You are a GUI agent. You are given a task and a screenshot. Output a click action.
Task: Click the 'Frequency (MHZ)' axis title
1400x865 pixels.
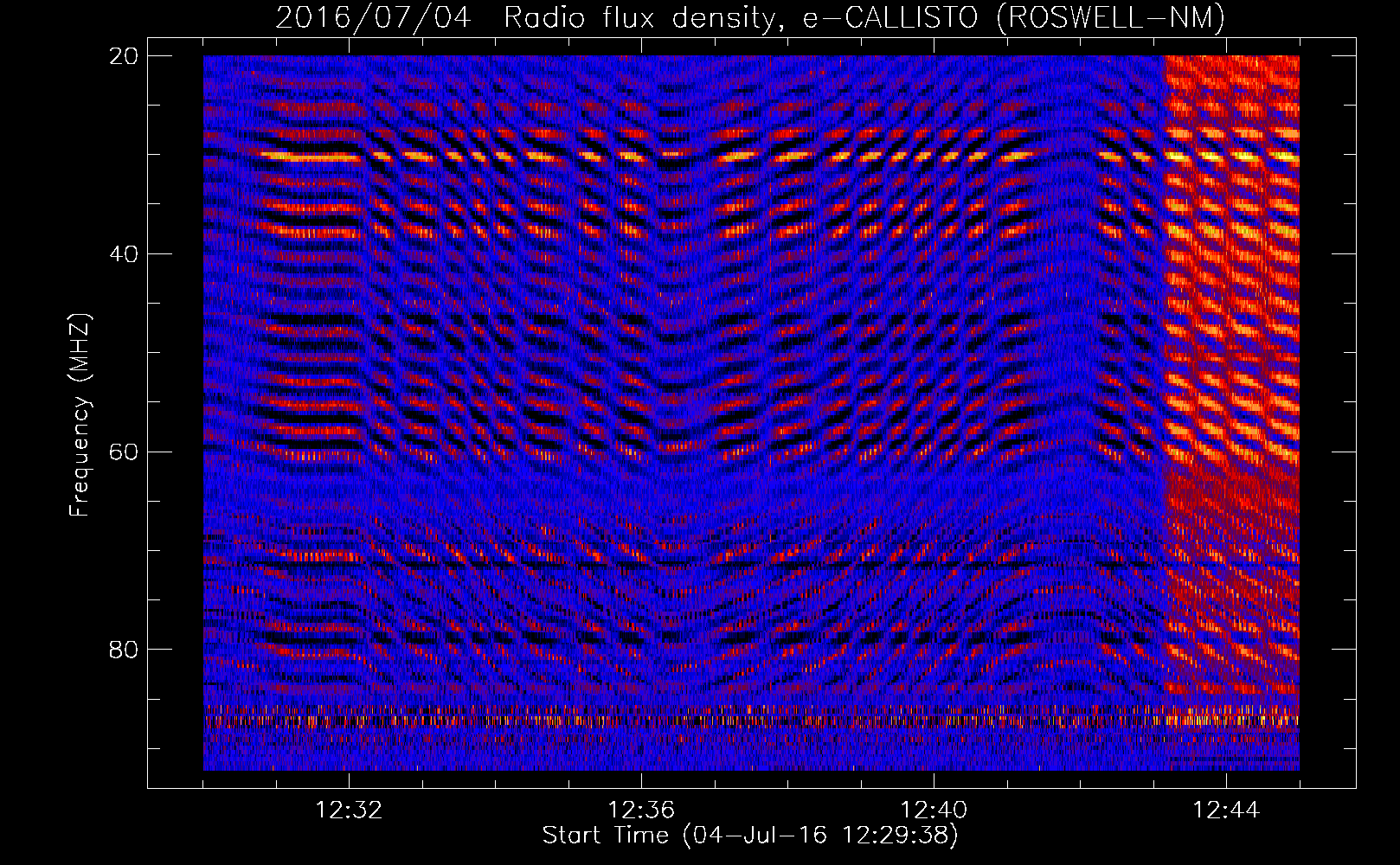click(x=80, y=416)
